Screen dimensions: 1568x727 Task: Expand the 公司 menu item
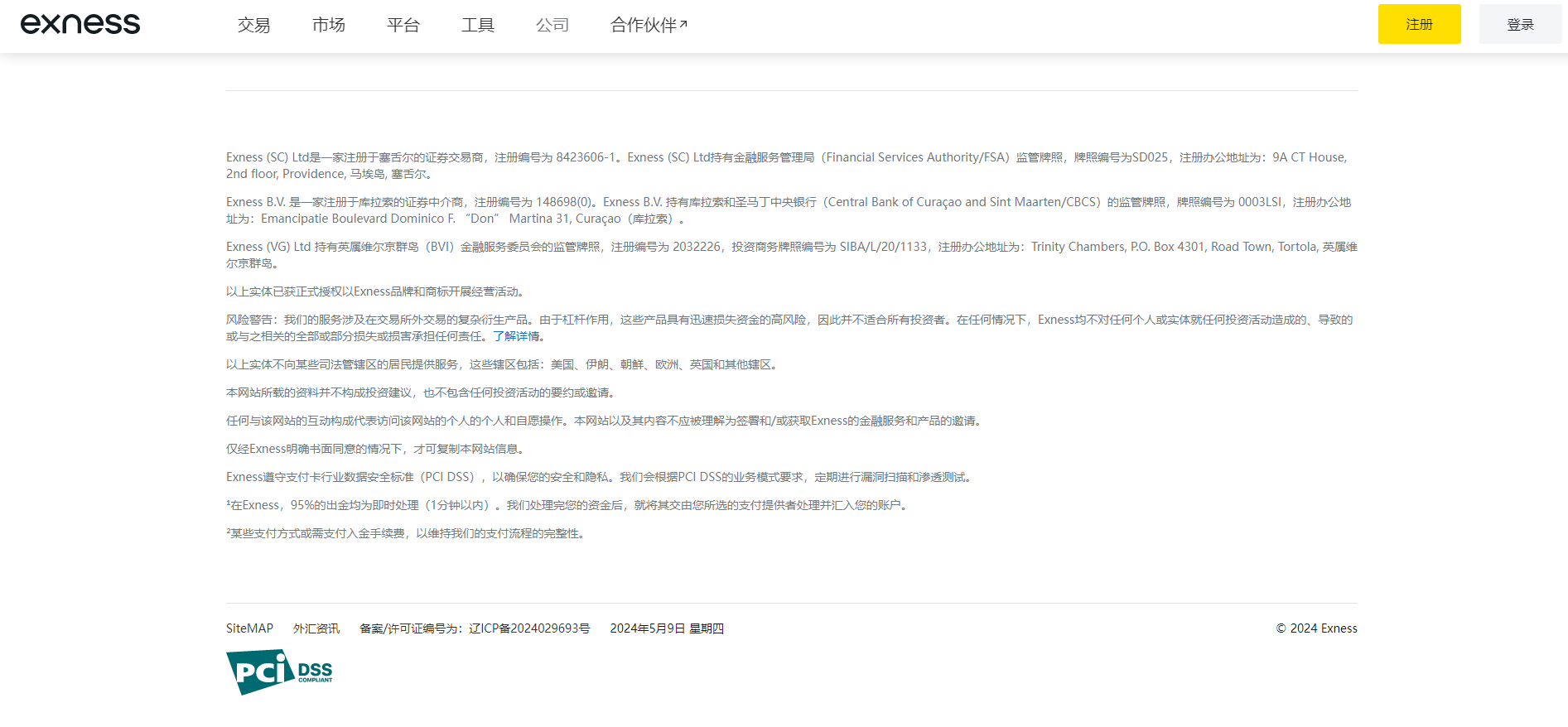click(x=552, y=25)
